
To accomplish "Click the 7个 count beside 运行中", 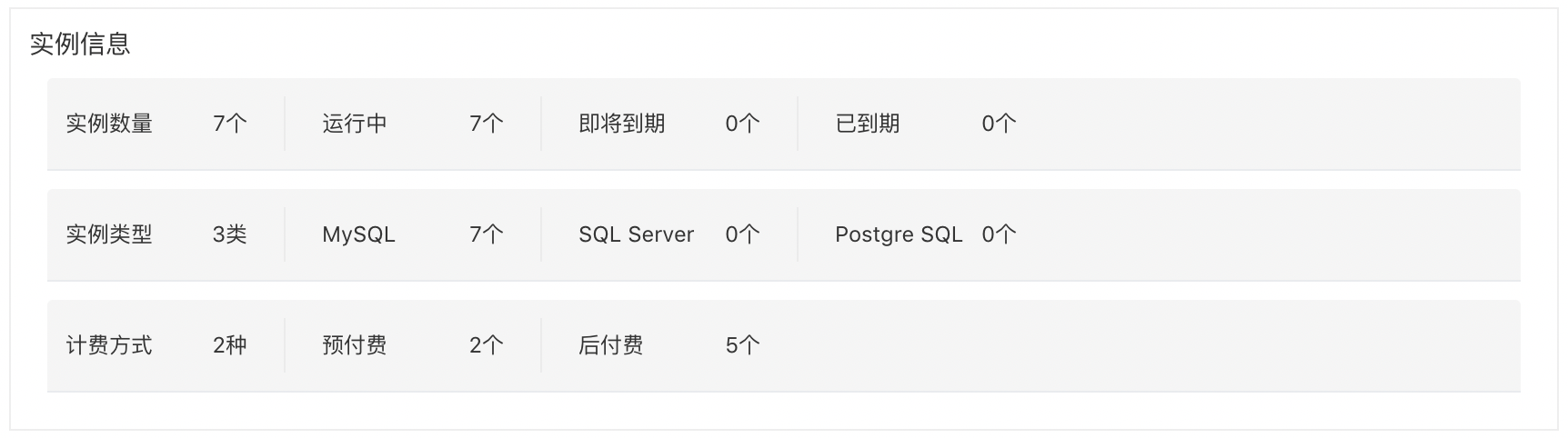I will (x=487, y=124).
